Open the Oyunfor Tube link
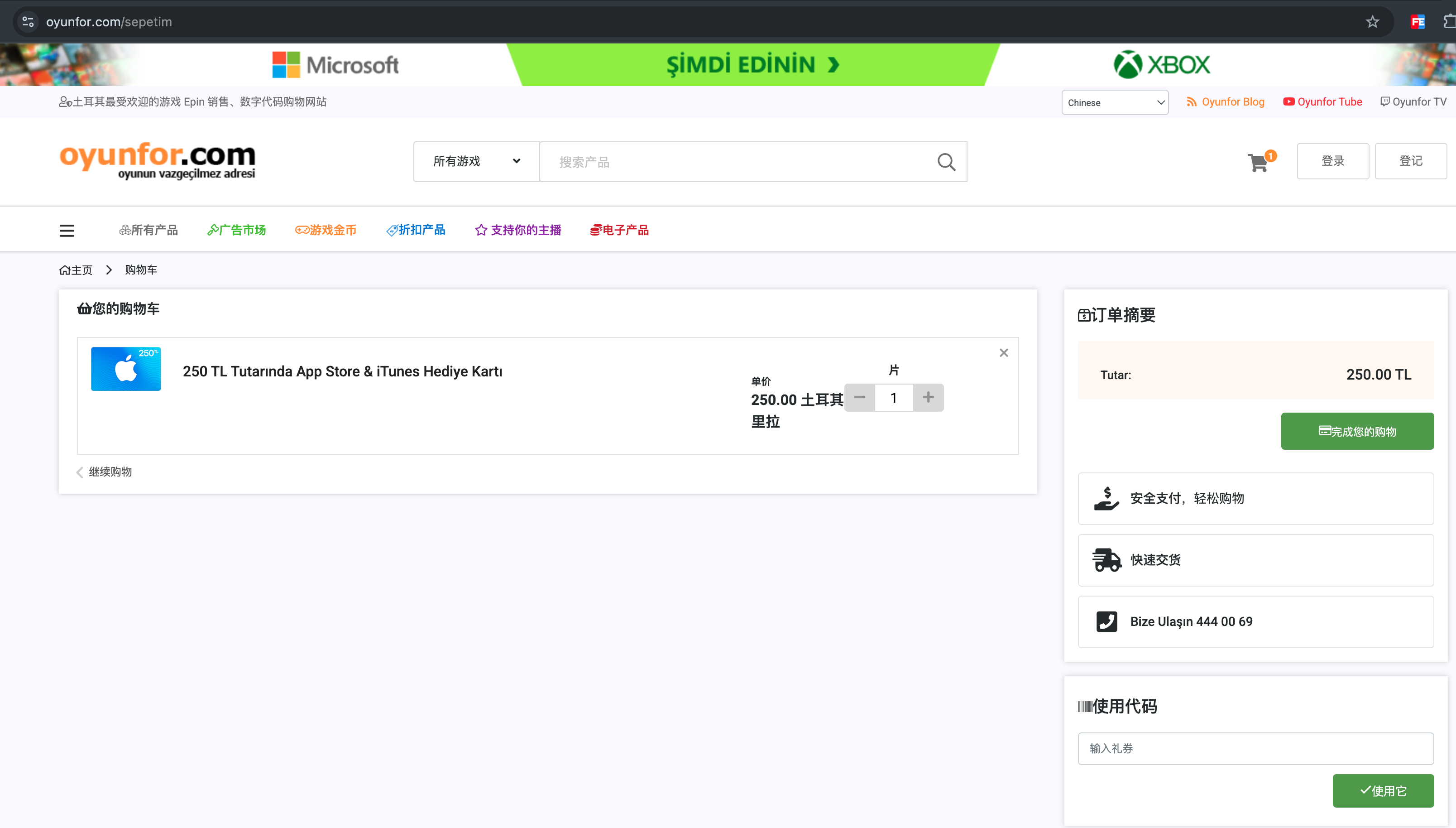 click(x=1322, y=102)
